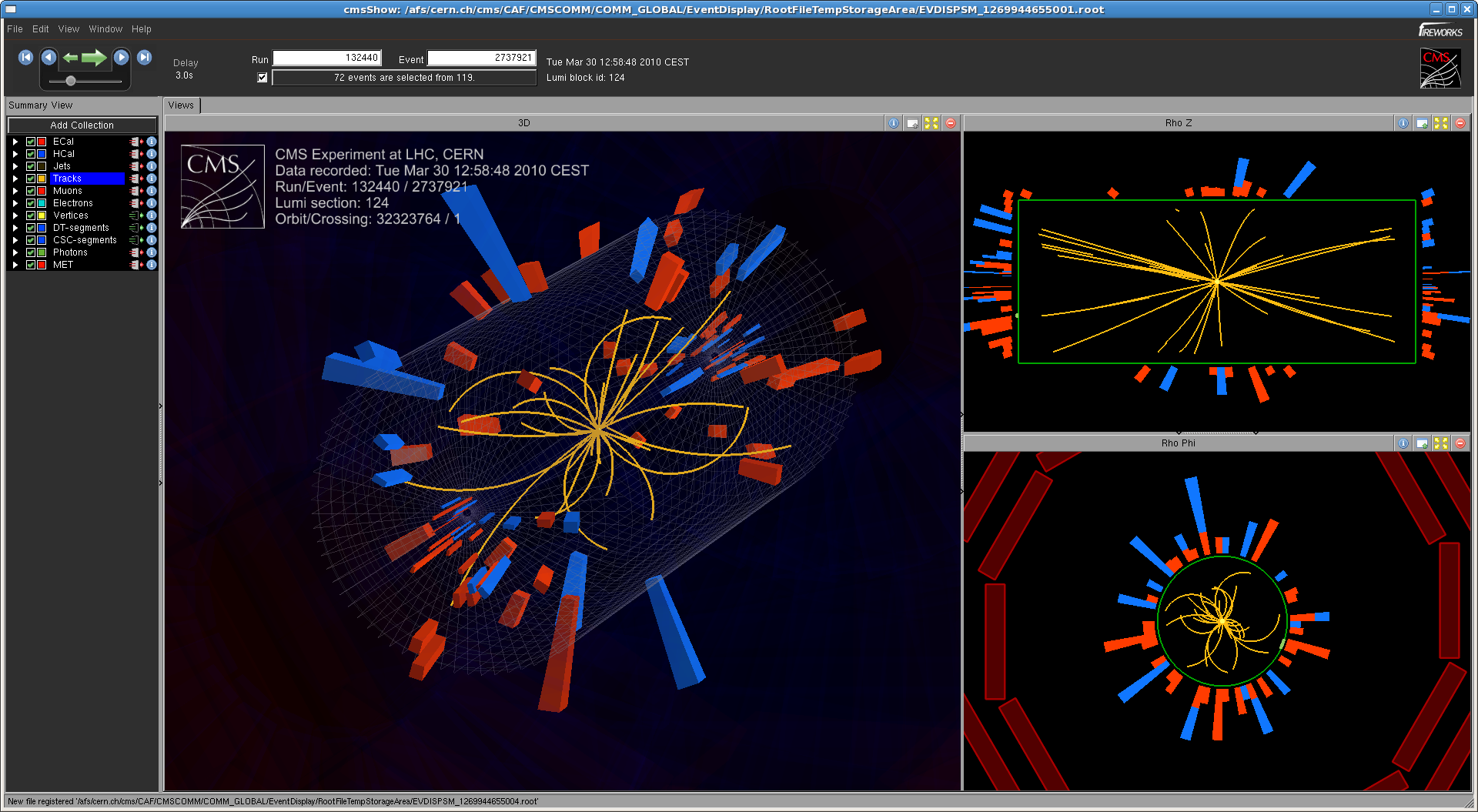
Task: Expand the Tracks collection
Action: pos(15,179)
